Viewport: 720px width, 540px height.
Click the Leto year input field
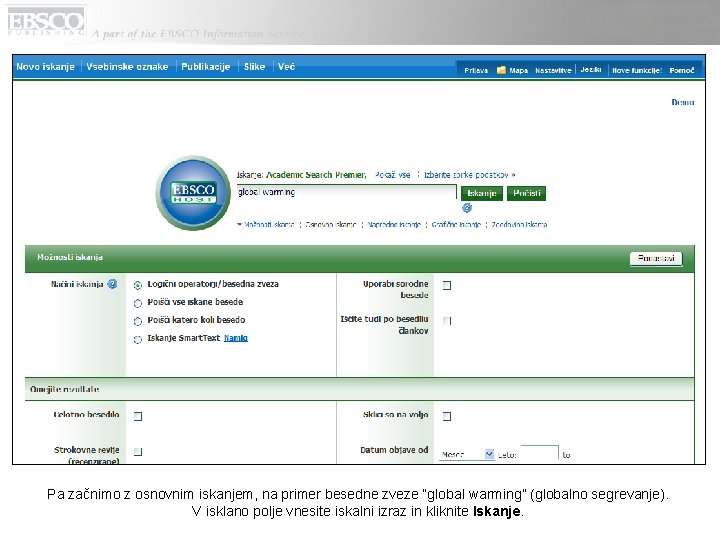[x=540, y=452]
